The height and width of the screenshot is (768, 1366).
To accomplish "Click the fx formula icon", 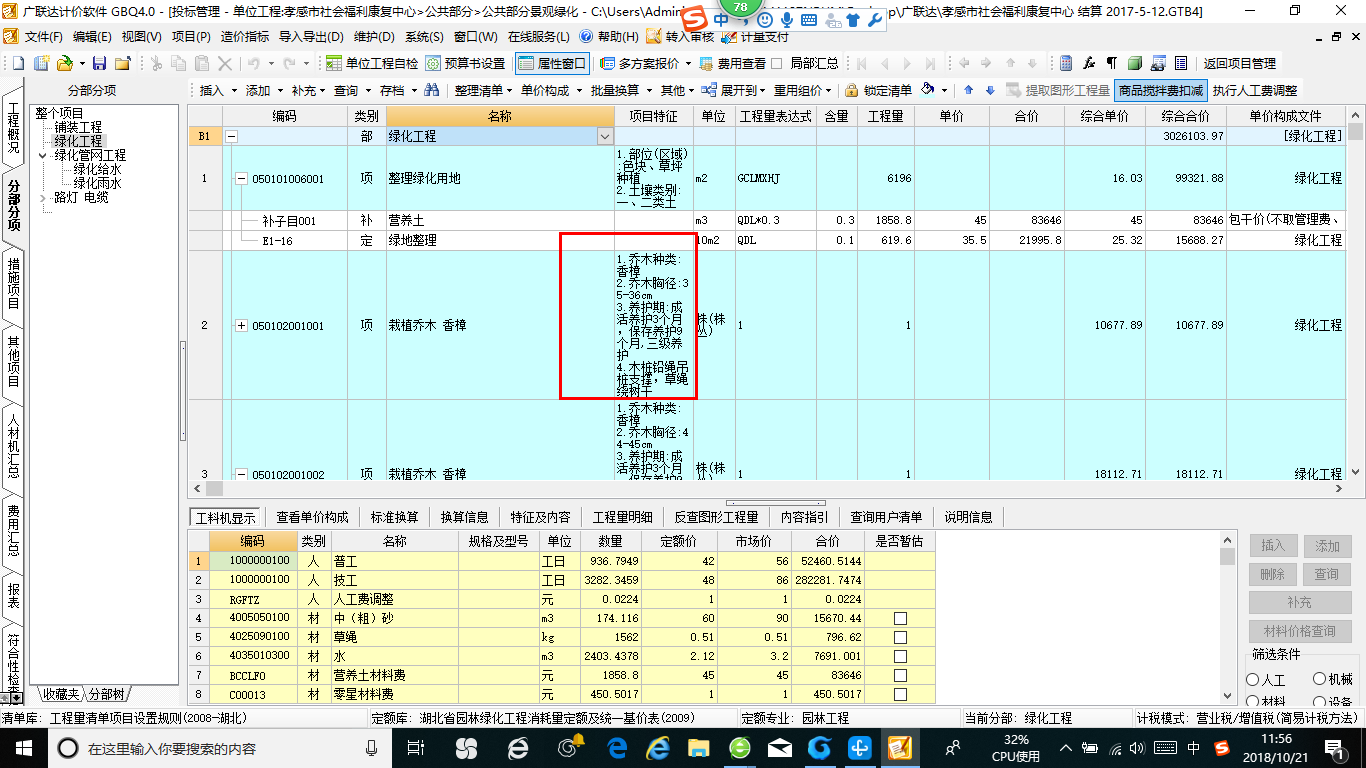I will pyautogui.click(x=1089, y=63).
